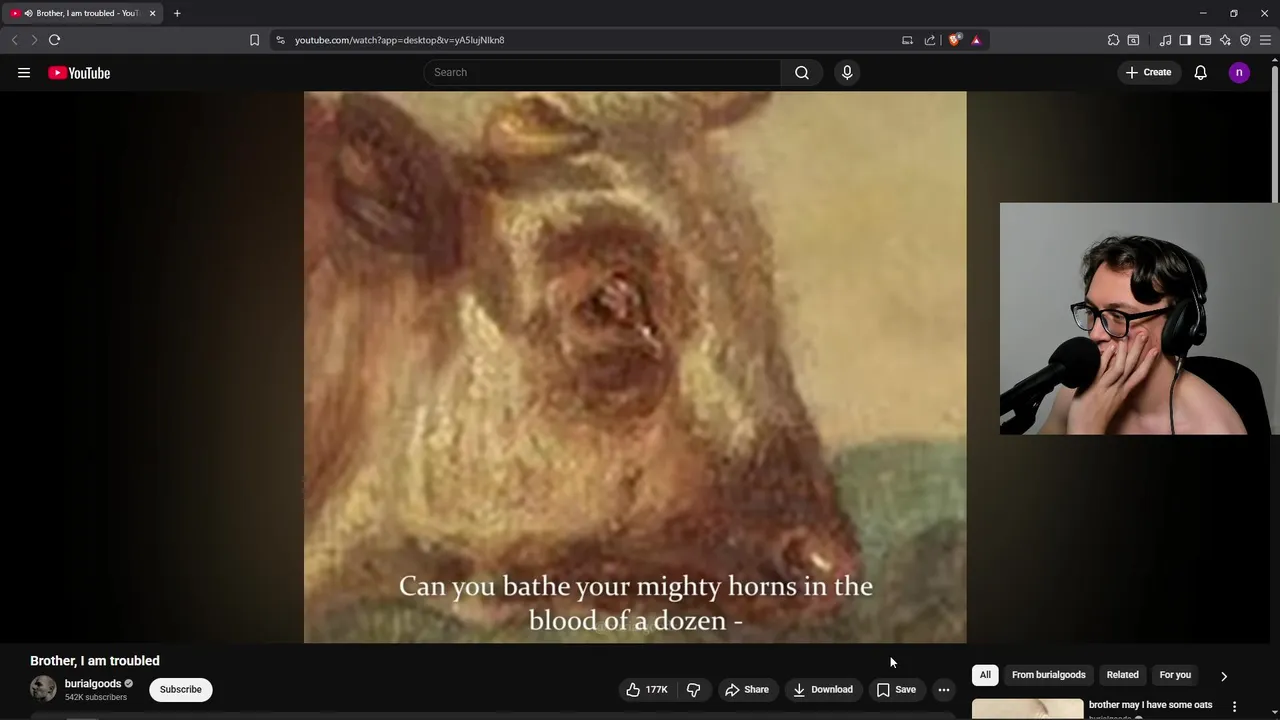Download the video
Image resolution: width=1280 pixels, height=720 pixels.
[823, 689]
